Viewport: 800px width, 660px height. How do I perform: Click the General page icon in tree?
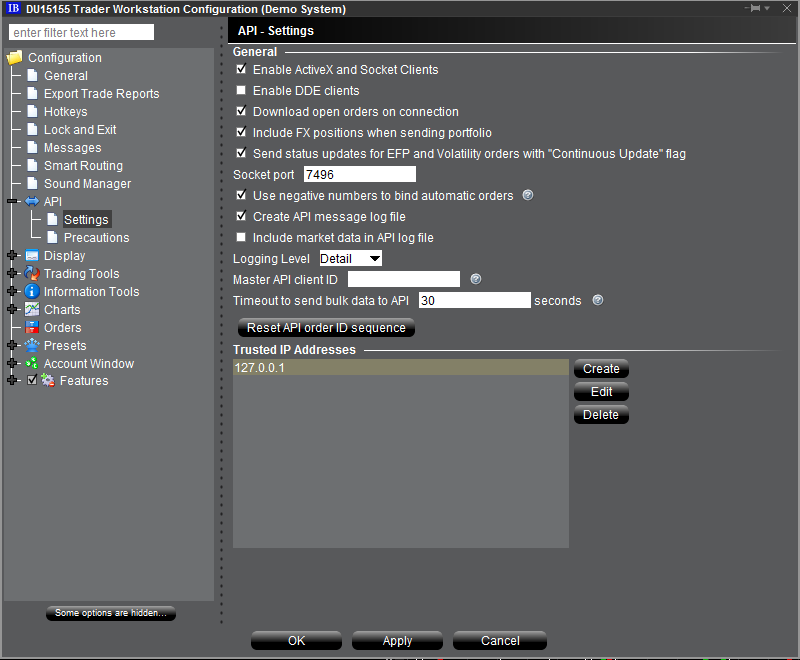[x=33, y=75]
